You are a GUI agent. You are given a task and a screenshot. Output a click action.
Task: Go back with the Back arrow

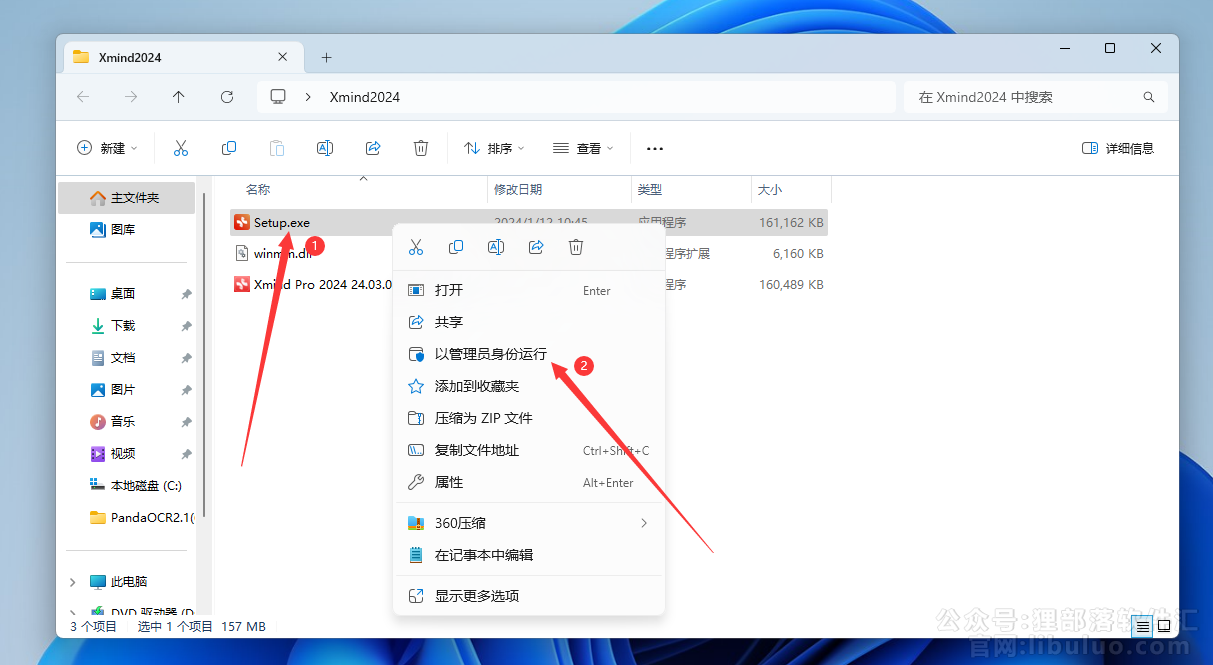[83, 97]
